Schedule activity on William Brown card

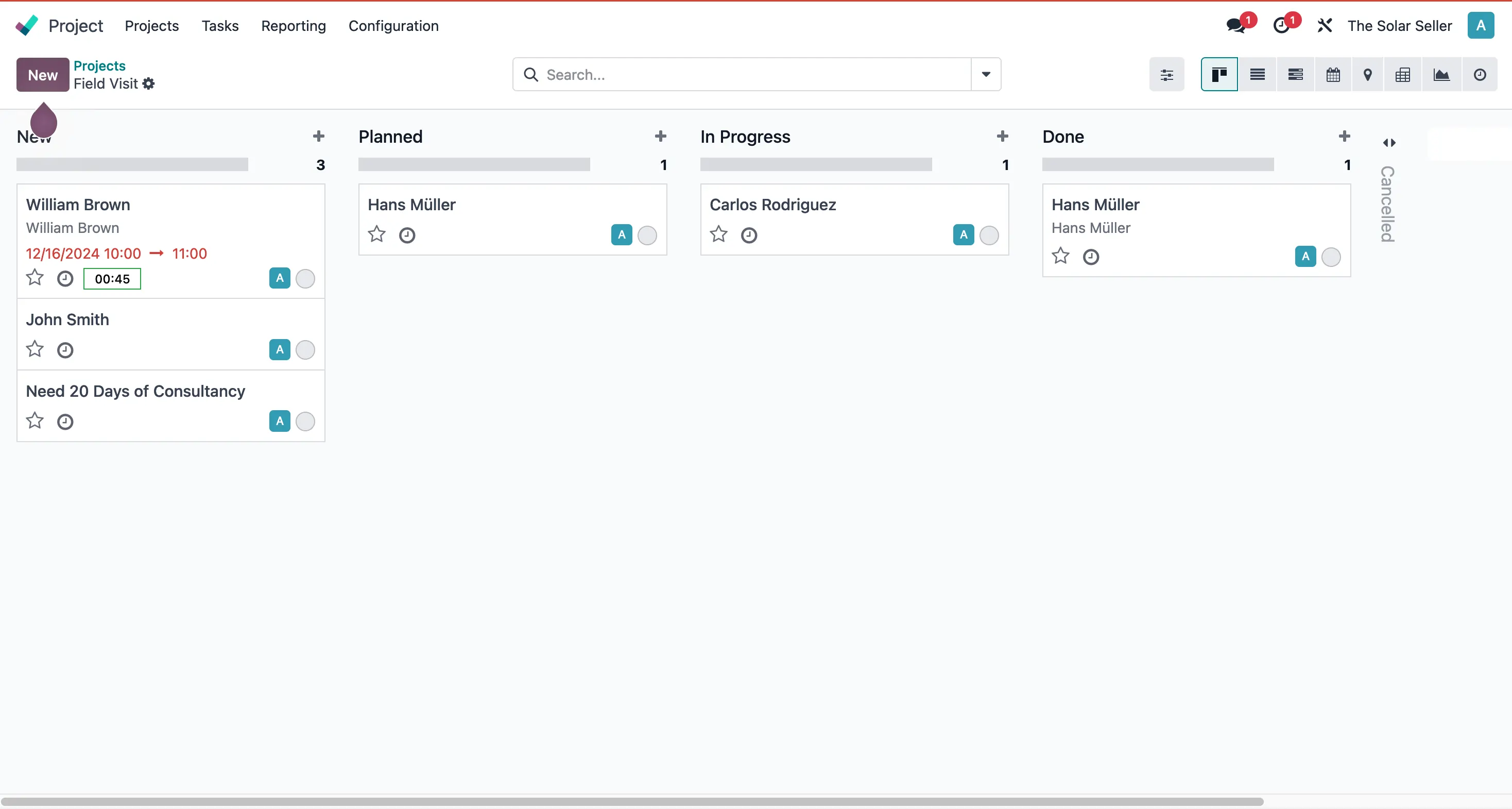(x=65, y=278)
